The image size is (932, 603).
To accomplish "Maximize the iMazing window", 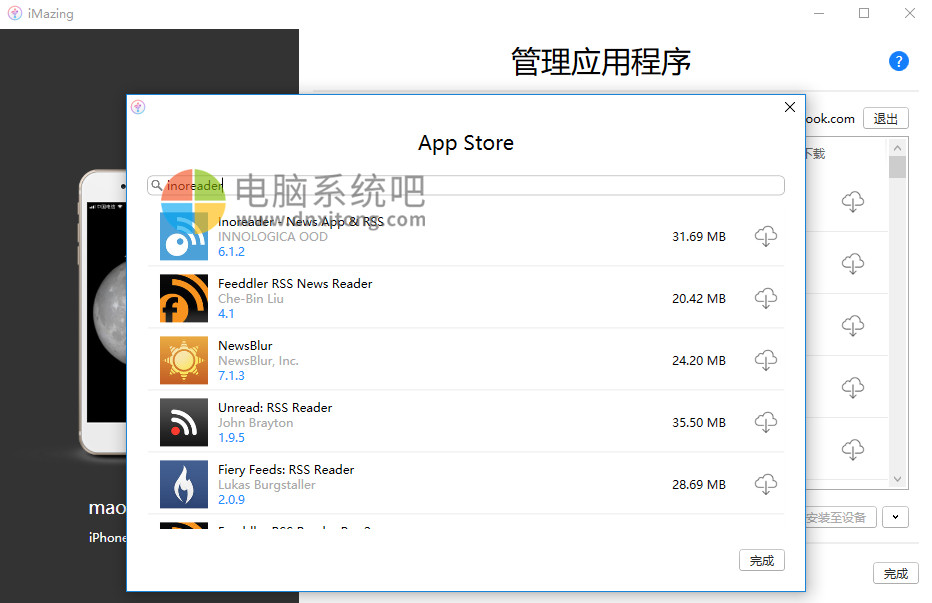I will tap(864, 13).
